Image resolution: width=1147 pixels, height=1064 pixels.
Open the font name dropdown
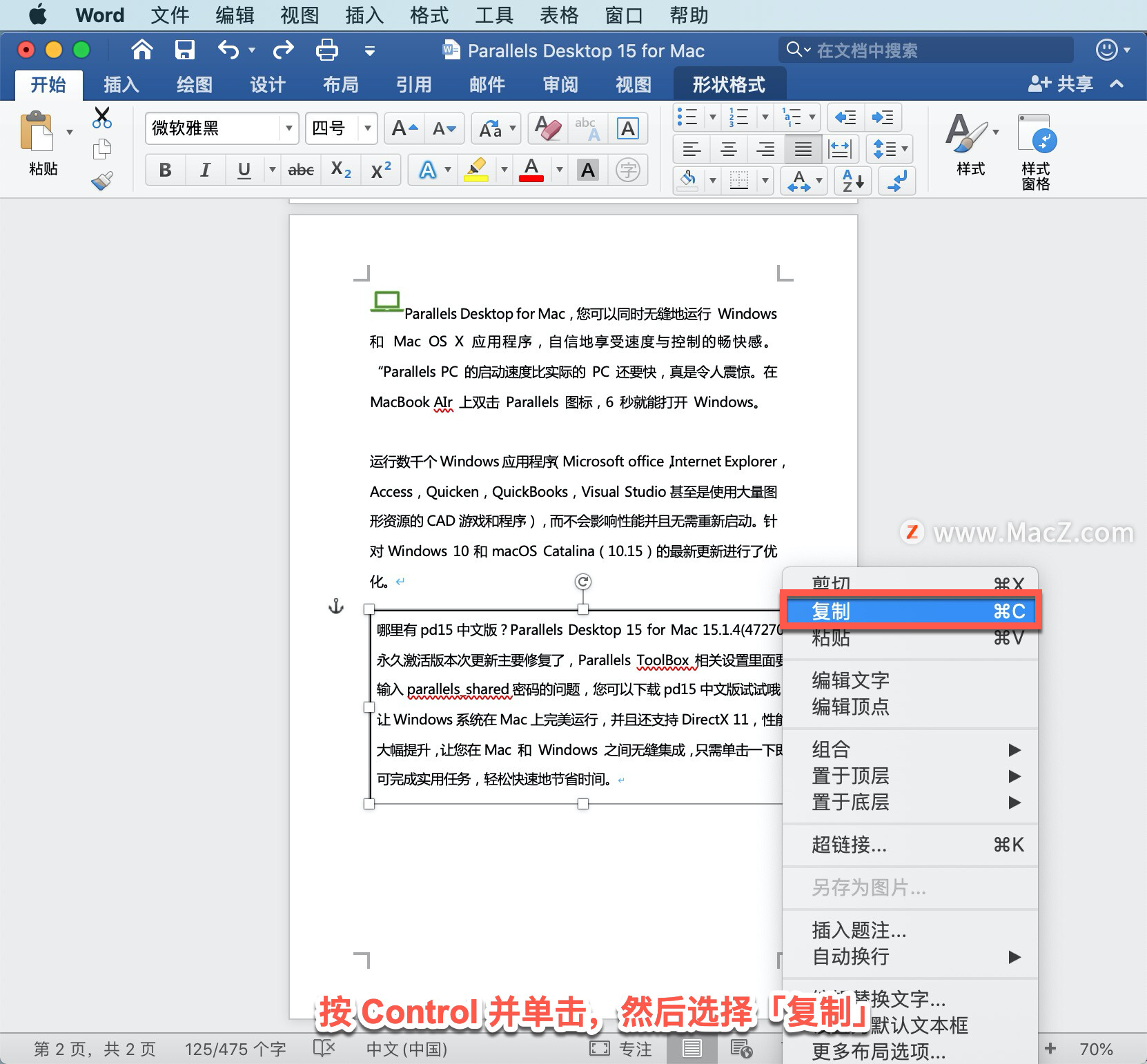click(288, 128)
